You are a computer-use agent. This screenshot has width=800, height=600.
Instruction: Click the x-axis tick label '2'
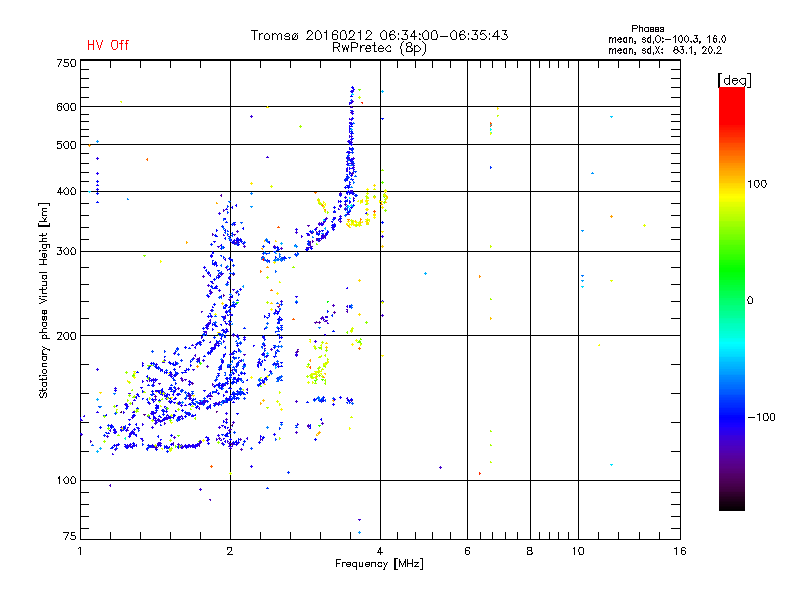(230, 551)
